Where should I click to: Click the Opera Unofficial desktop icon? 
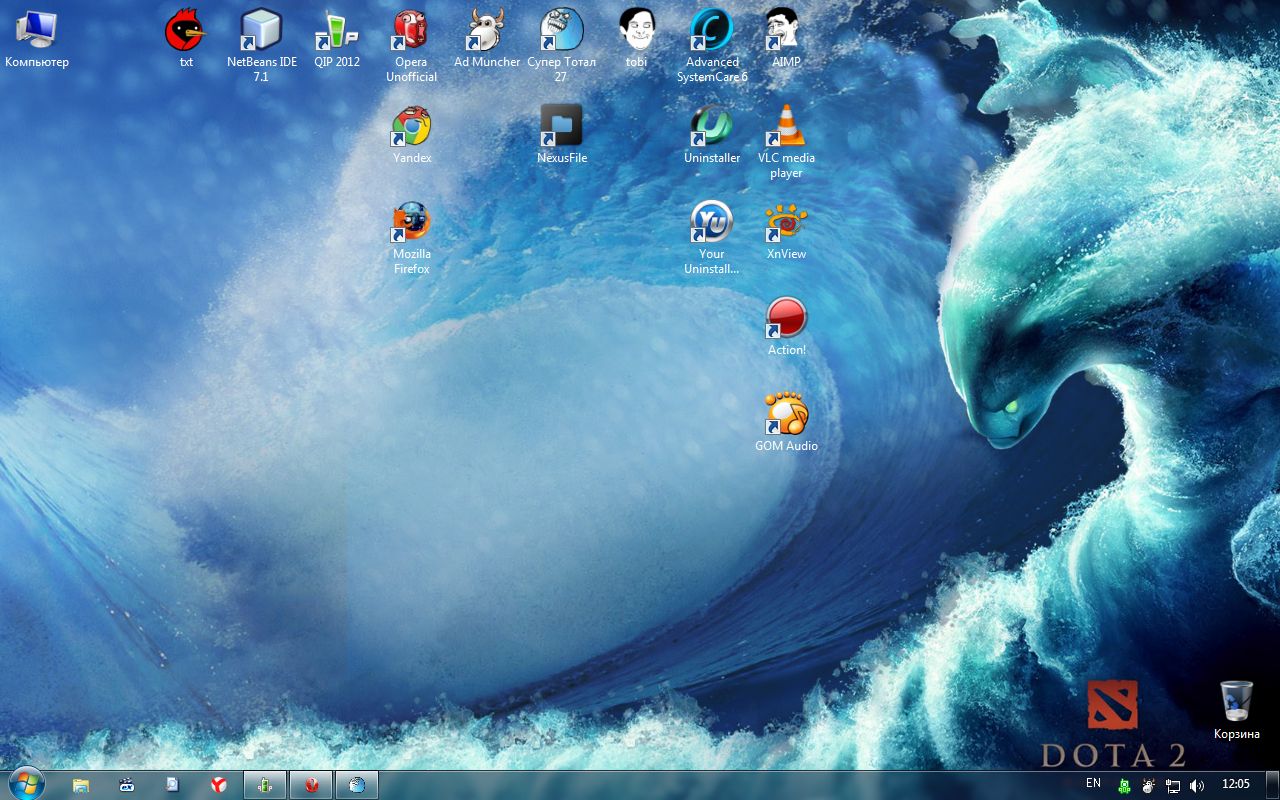click(411, 31)
